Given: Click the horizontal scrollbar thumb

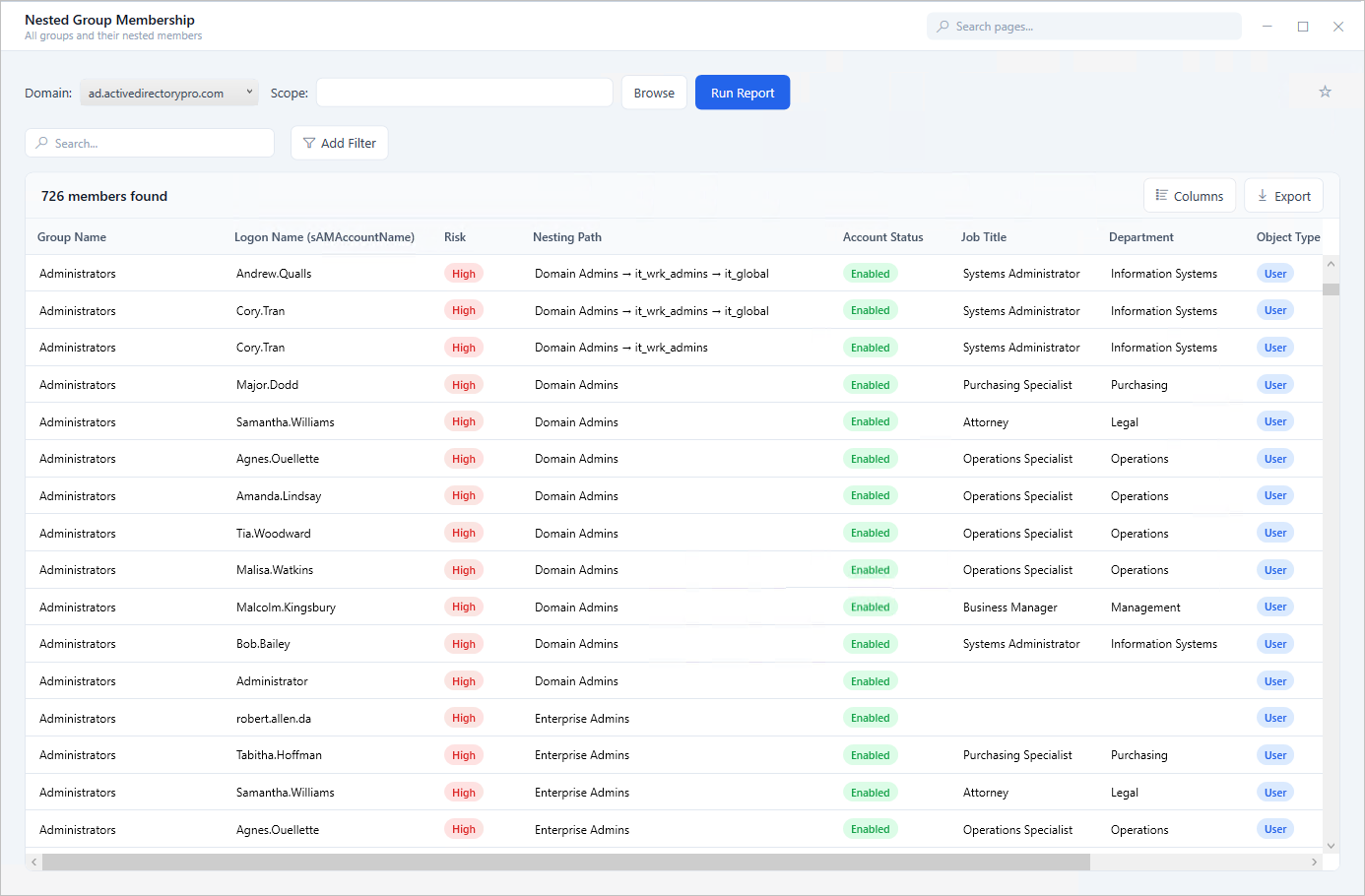Looking at the screenshot, I should 566,863.
